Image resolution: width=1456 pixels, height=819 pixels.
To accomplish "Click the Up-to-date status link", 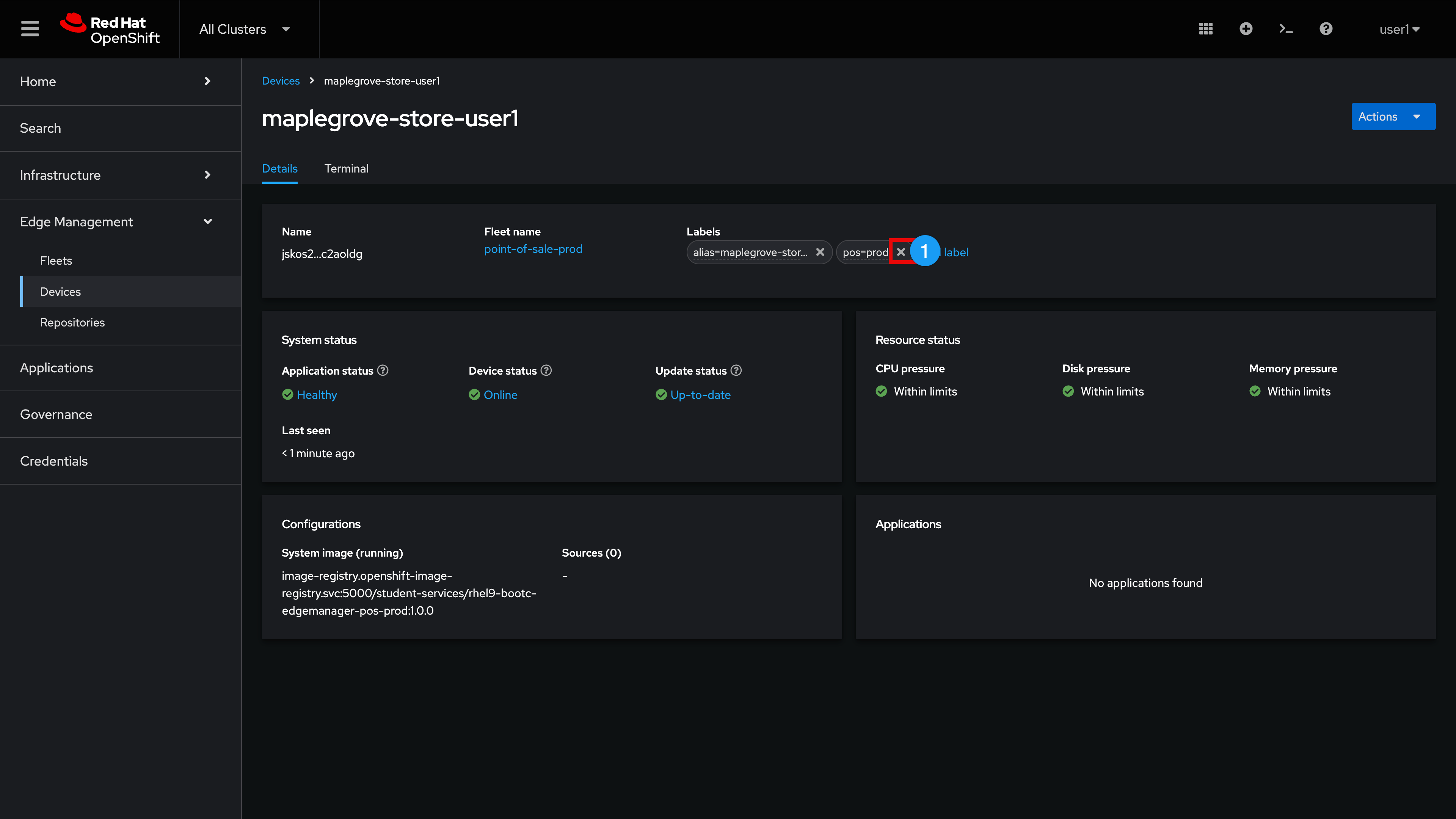I will click(700, 395).
